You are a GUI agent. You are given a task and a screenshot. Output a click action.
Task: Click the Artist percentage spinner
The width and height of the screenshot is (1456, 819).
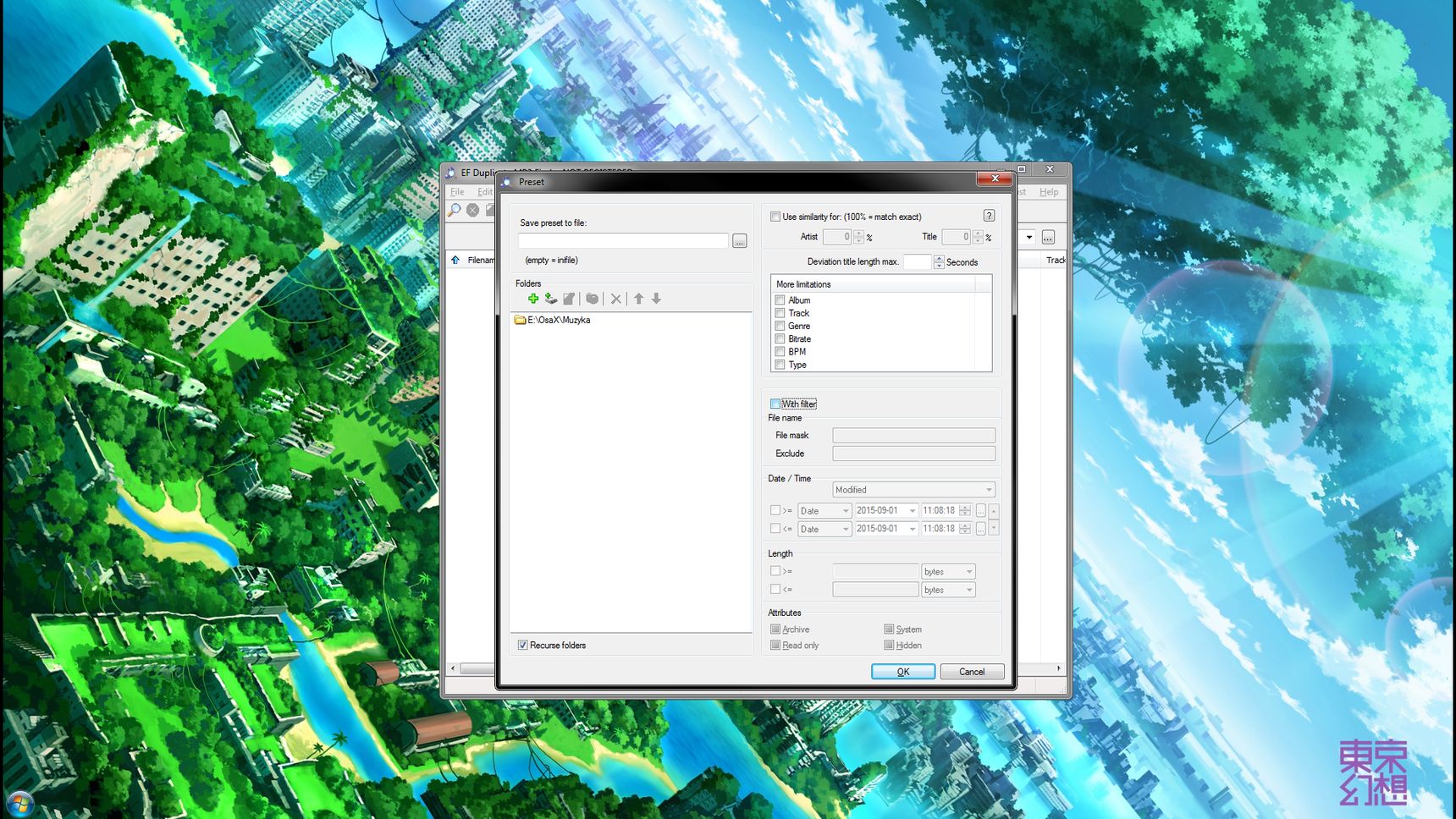tap(859, 237)
